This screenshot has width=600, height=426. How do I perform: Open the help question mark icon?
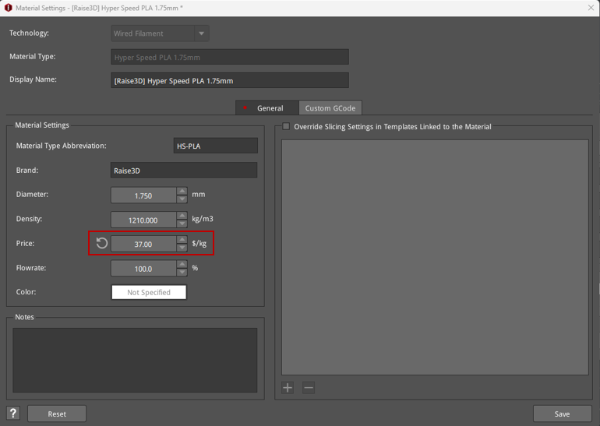tap(13, 413)
